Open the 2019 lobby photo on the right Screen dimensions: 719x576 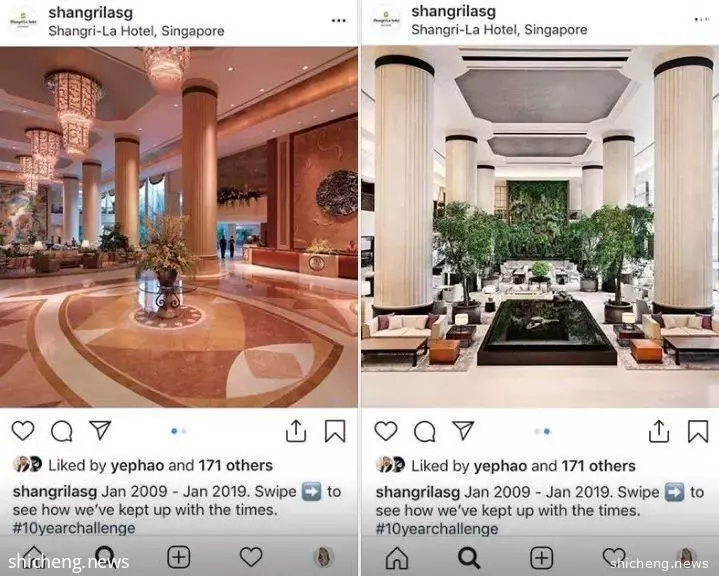(x=540, y=227)
